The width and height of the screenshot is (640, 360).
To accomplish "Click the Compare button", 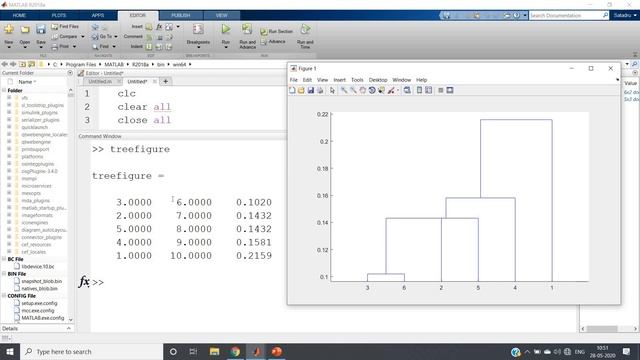I will pyautogui.click(x=64, y=37).
